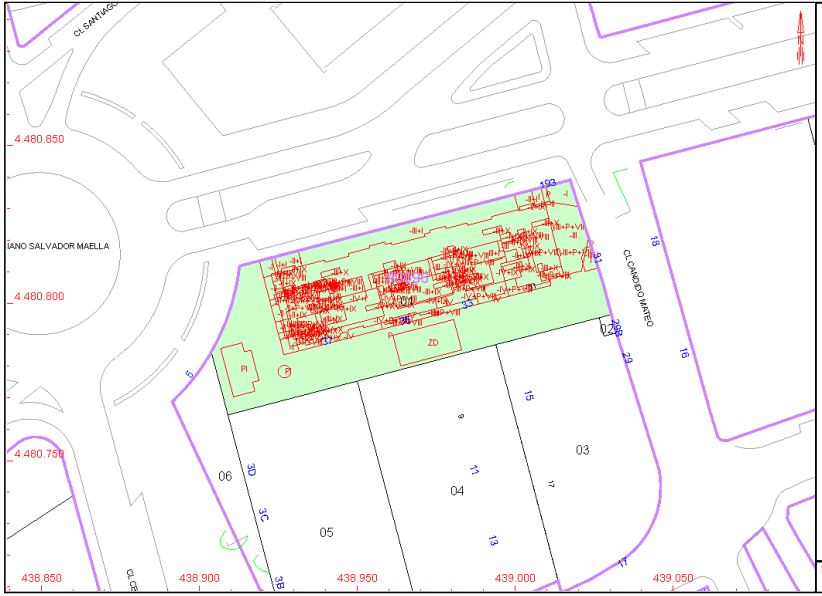
Task: Click the 4.480.800 coordinate label
Action: (x=37, y=297)
